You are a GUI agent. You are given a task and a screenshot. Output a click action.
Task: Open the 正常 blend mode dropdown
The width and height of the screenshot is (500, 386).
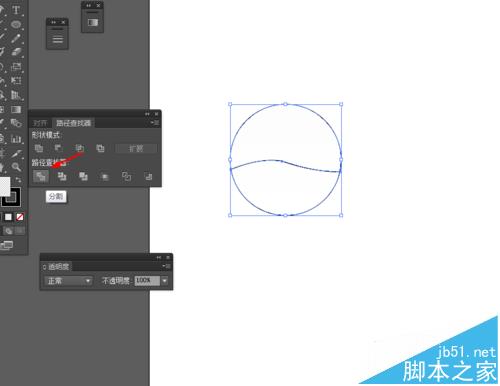pyautogui.click(x=68, y=281)
